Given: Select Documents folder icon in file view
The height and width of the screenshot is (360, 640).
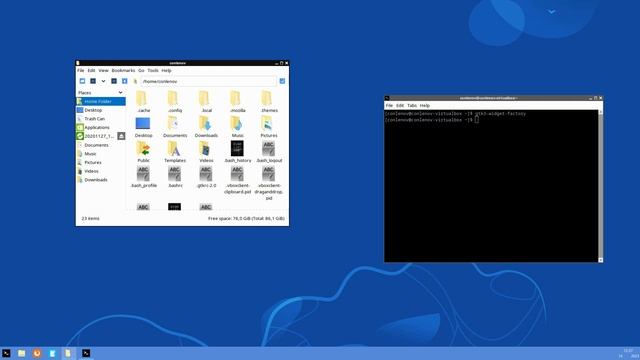Looking at the screenshot, I should (173, 123).
